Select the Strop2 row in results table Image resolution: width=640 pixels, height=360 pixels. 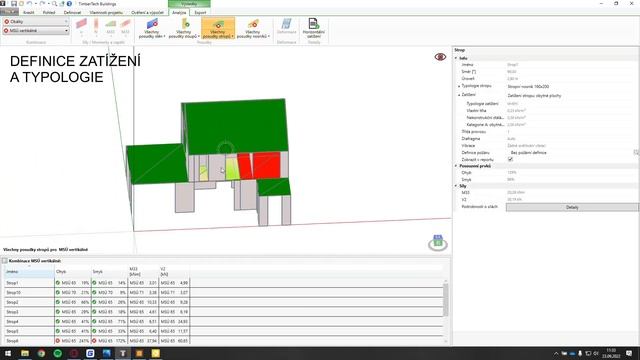point(224,302)
